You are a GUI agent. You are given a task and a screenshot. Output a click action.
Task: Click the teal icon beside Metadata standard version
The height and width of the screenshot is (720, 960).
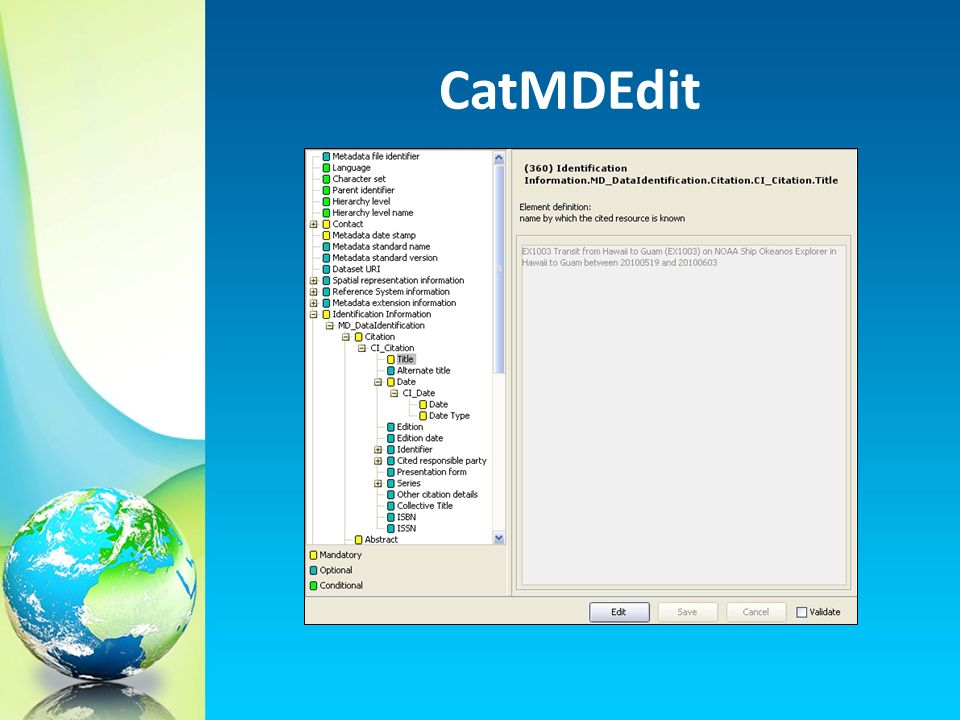coord(326,258)
